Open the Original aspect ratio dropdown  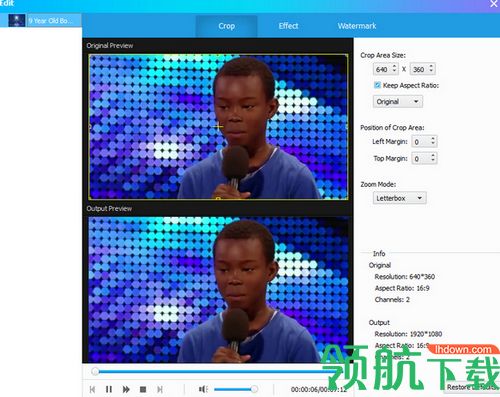pyautogui.click(x=398, y=102)
